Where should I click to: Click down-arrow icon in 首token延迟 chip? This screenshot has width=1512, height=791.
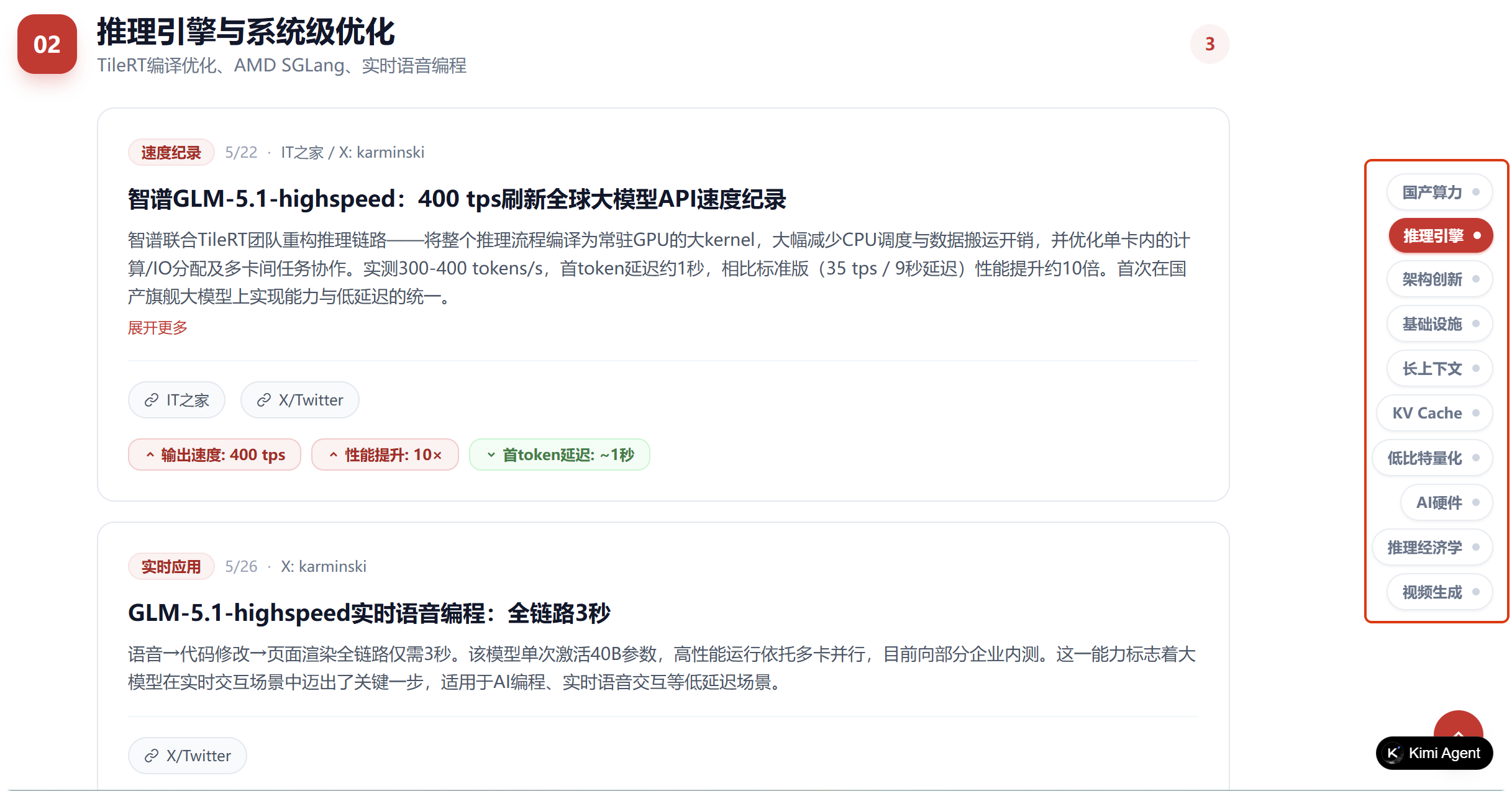click(x=491, y=454)
